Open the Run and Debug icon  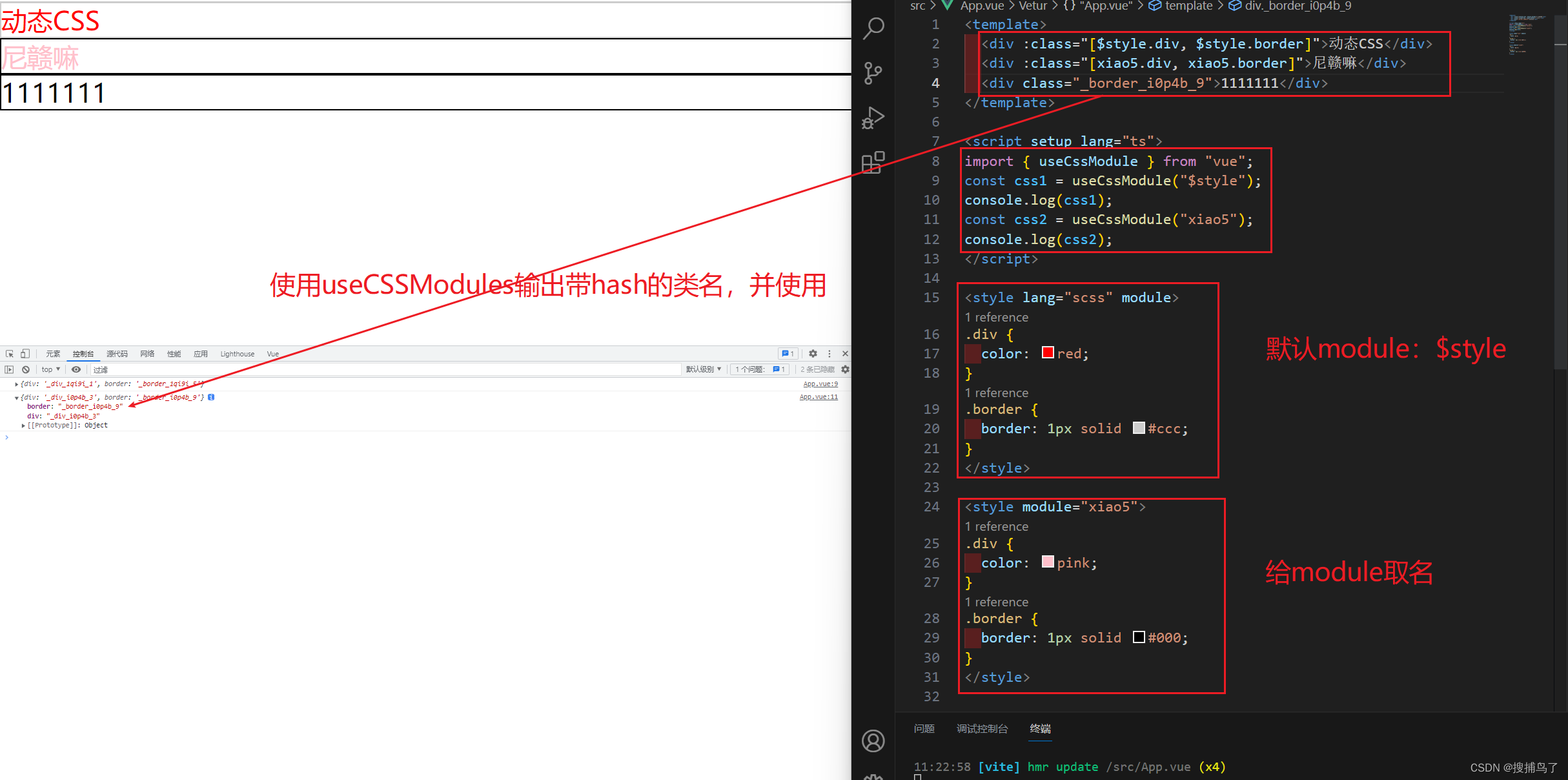click(x=873, y=118)
